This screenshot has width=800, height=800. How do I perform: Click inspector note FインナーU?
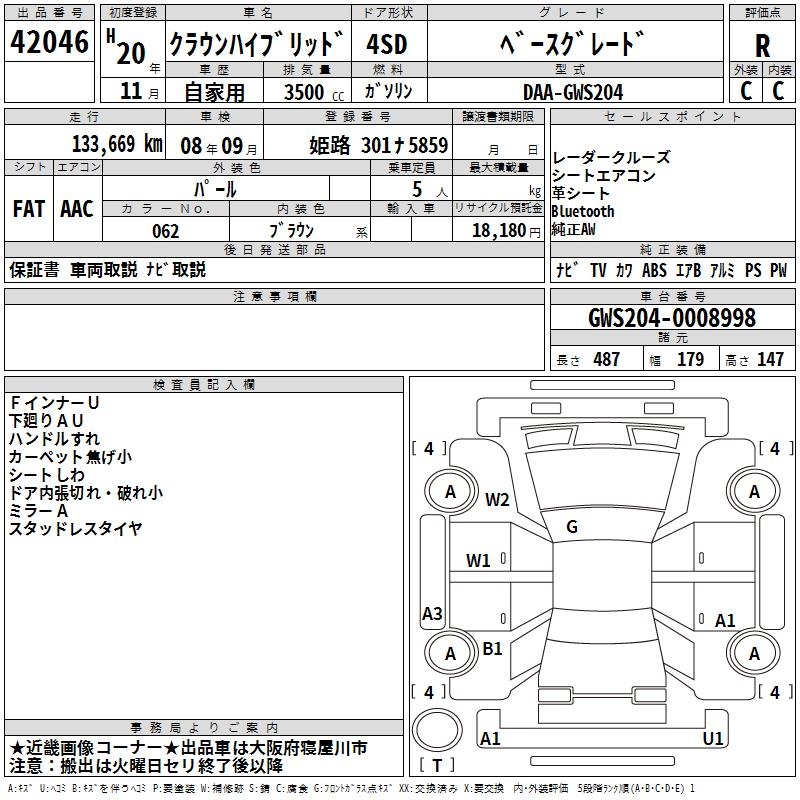pyautogui.click(x=54, y=403)
